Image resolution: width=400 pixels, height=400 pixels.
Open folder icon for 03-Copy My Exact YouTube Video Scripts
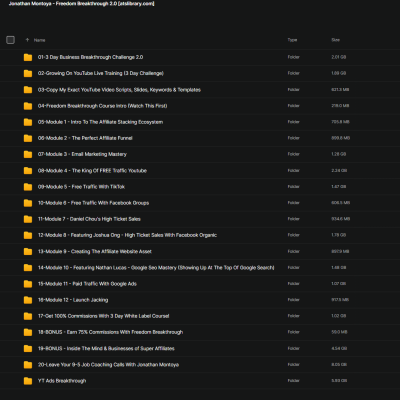click(28, 90)
